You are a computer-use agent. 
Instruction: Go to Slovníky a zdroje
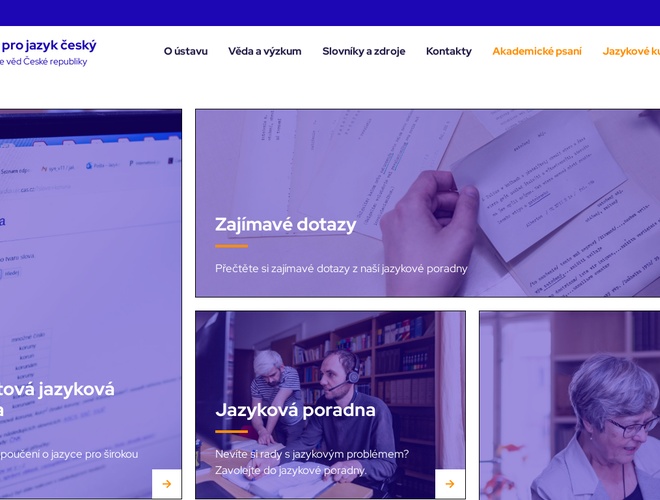pos(364,51)
